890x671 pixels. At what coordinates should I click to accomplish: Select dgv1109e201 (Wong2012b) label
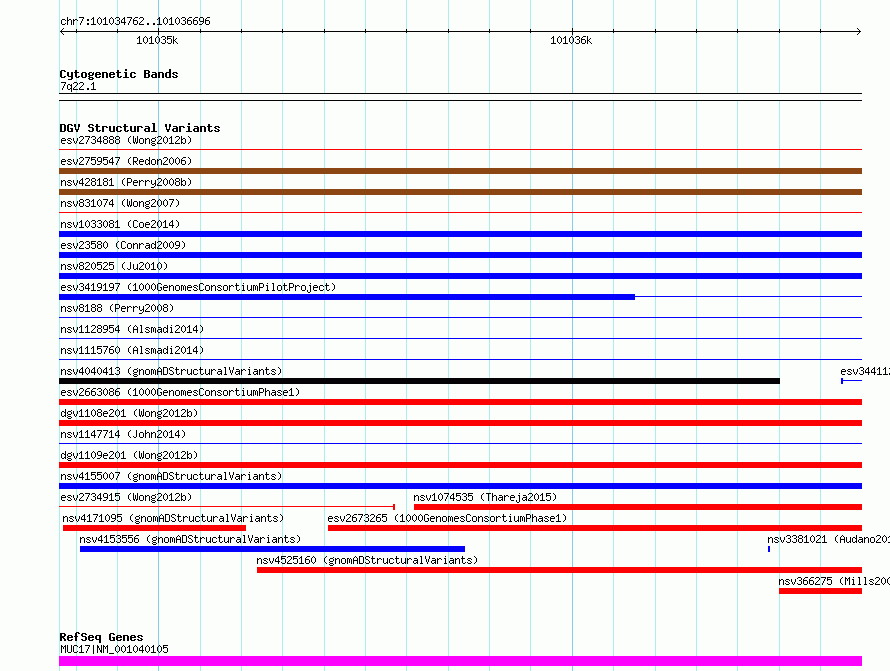tap(129, 455)
